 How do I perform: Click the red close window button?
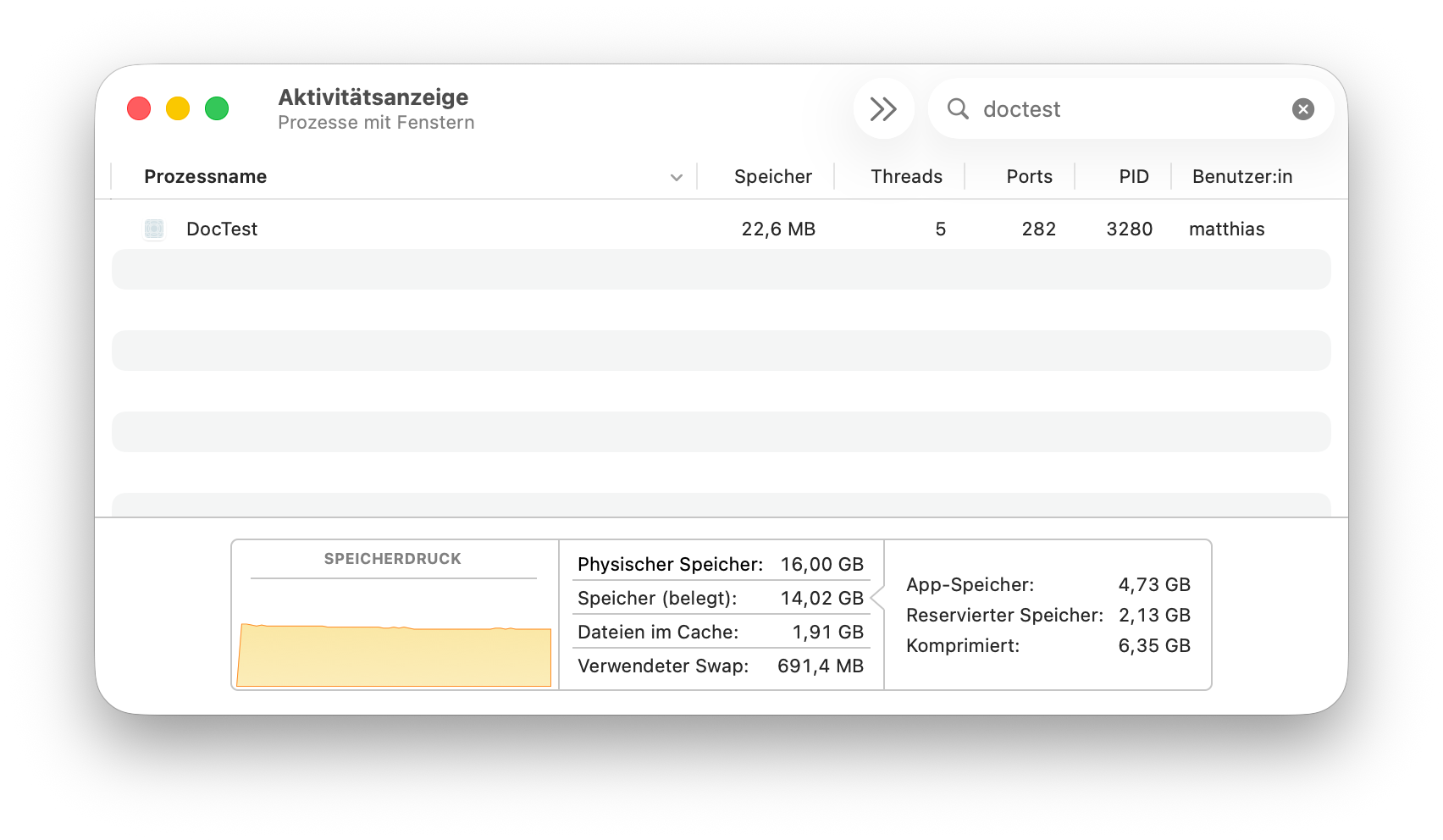pyautogui.click(x=139, y=109)
